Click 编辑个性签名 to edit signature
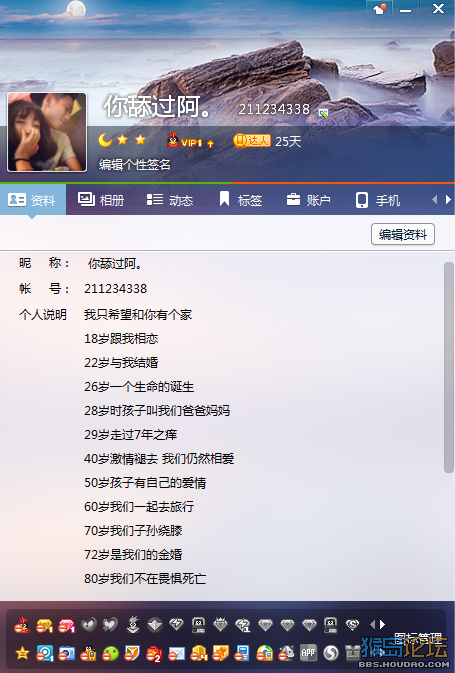This screenshot has height=673, width=455. (135, 164)
